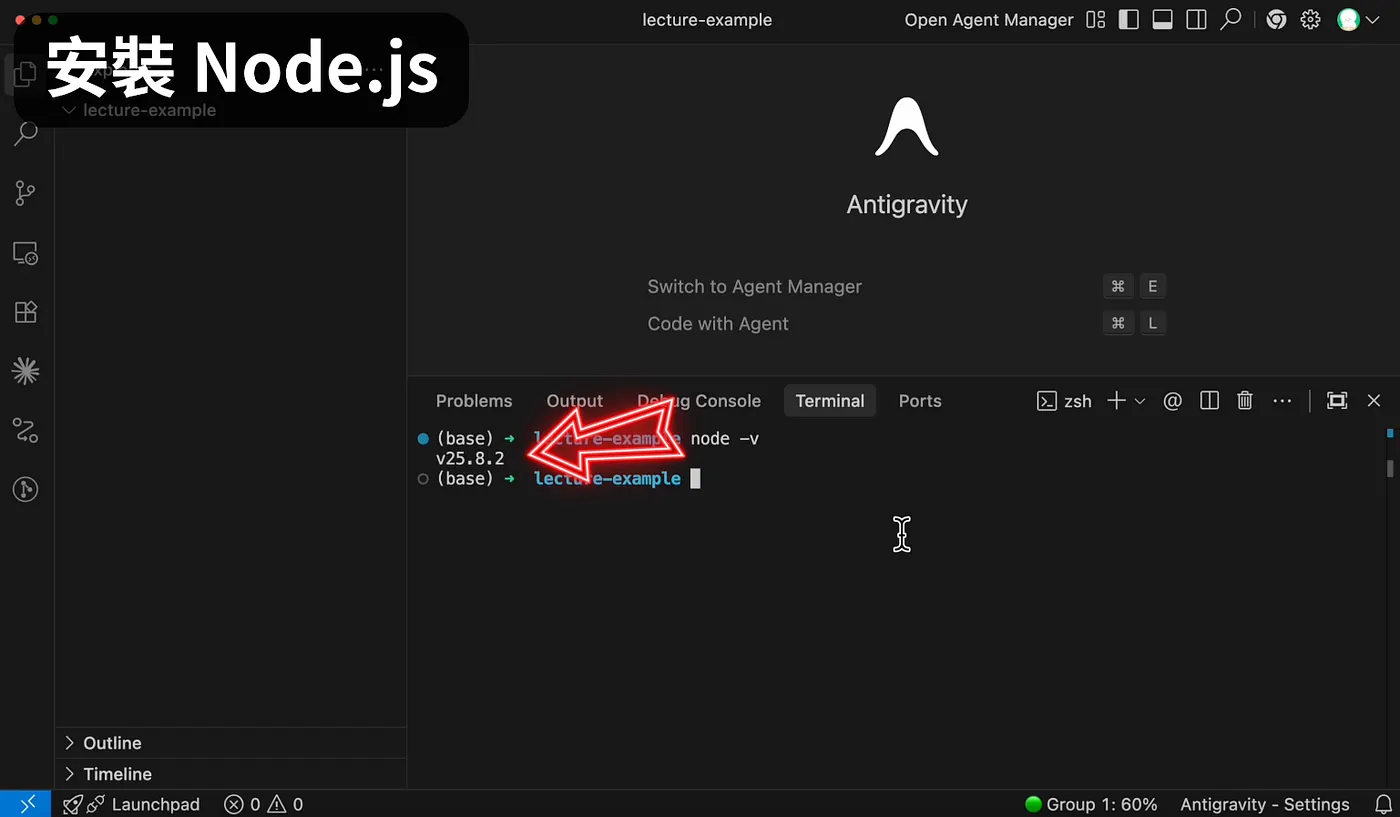Open the pull-request style icon in activity bar

click(x=26, y=431)
